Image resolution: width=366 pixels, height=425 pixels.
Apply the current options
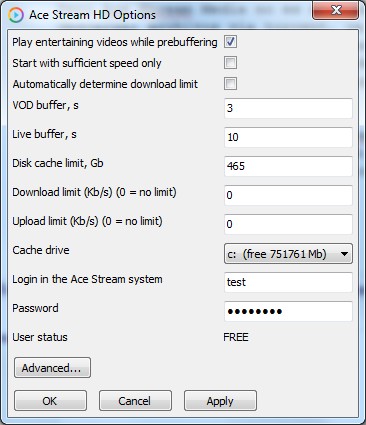[x=220, y=401]
